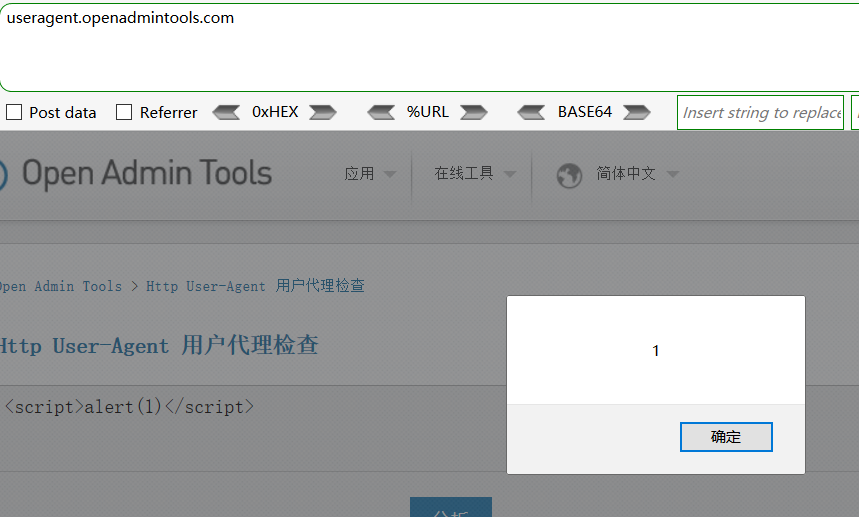This screenshot has width=859, height=517.
Task: Open the 在线工具 menu
Action: click(x=464, y=174)
